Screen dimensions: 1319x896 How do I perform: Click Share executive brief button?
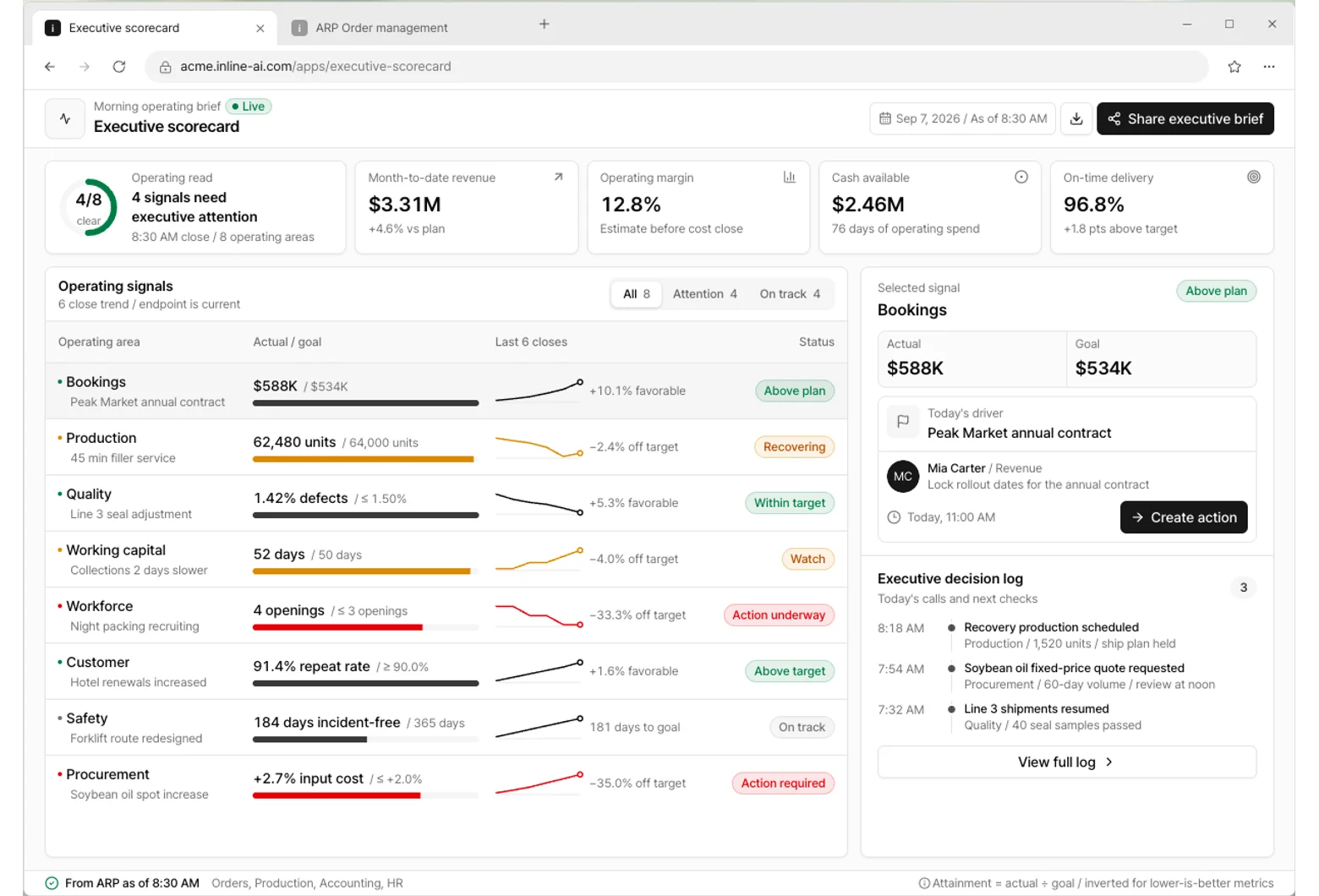point(1185,119)
